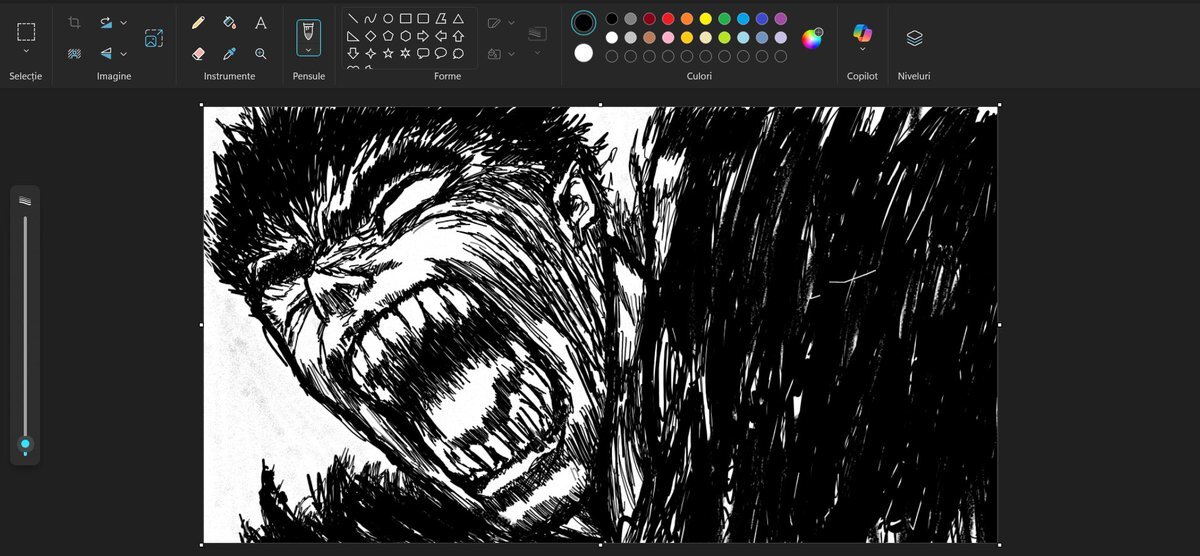
Task: Open the Copilot dropdown menu
Action: (862, 50)
